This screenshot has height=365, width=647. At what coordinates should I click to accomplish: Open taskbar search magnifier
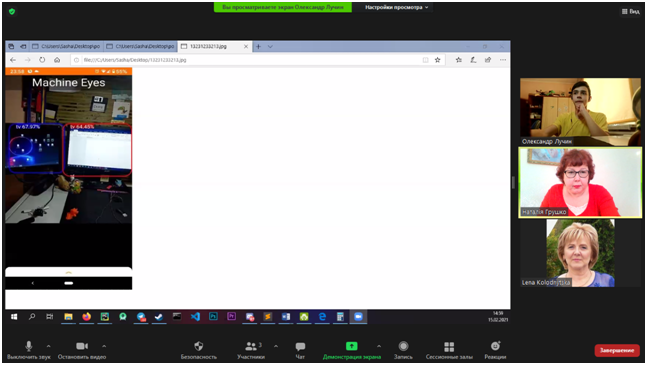coord(32,316)
